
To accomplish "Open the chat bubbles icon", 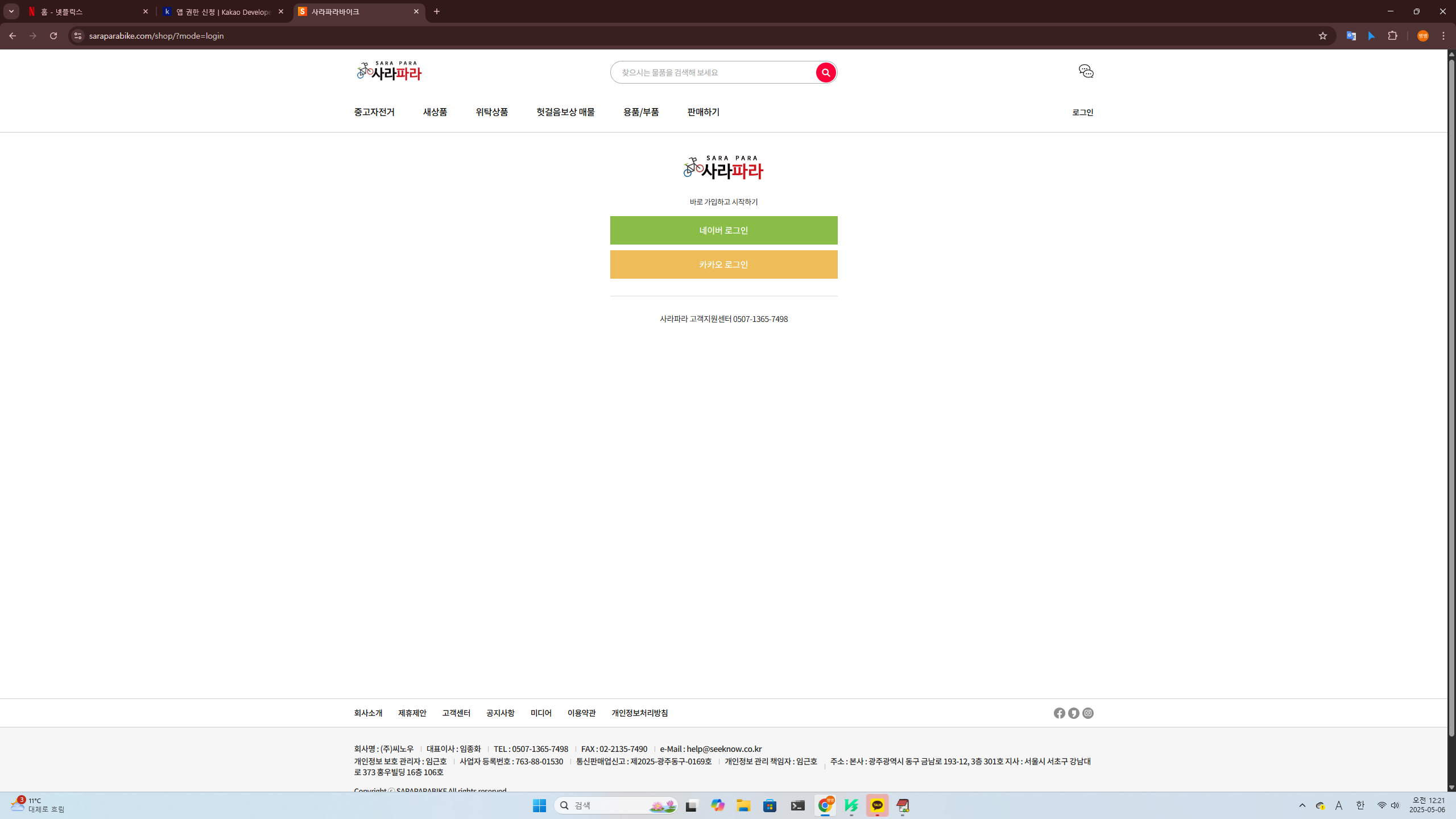I will click(1086, 71).
